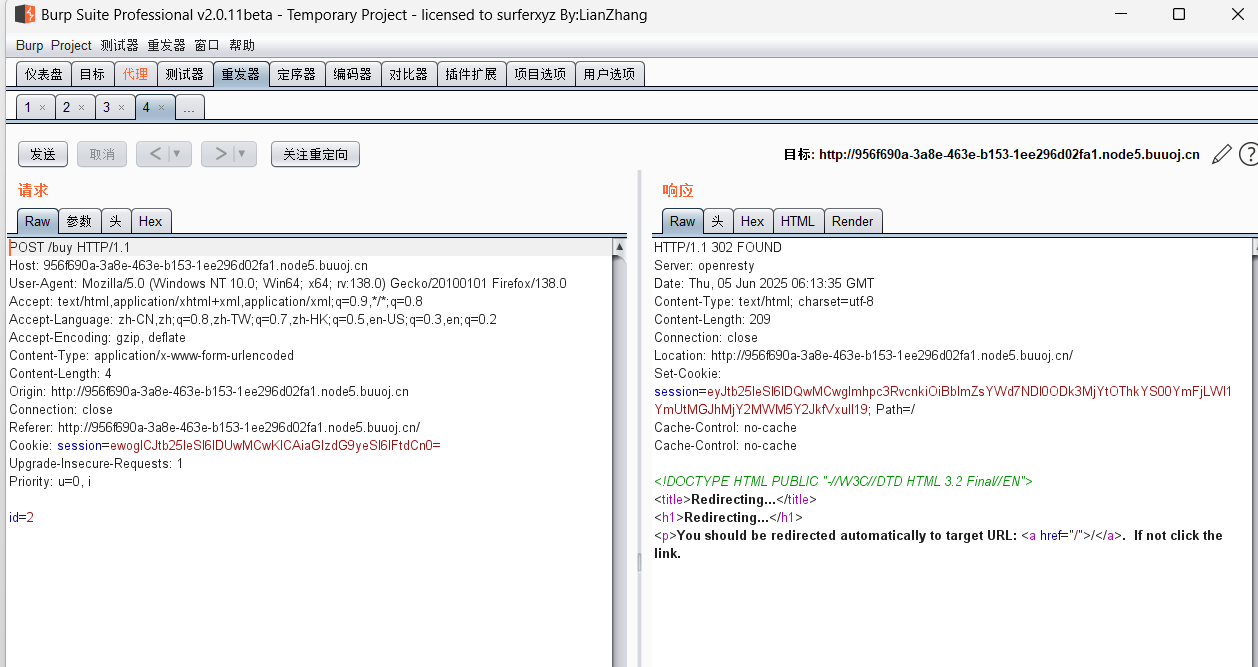Open the response Render tab
This screenshot has height=667, width=1258.
tap(853, 221)
